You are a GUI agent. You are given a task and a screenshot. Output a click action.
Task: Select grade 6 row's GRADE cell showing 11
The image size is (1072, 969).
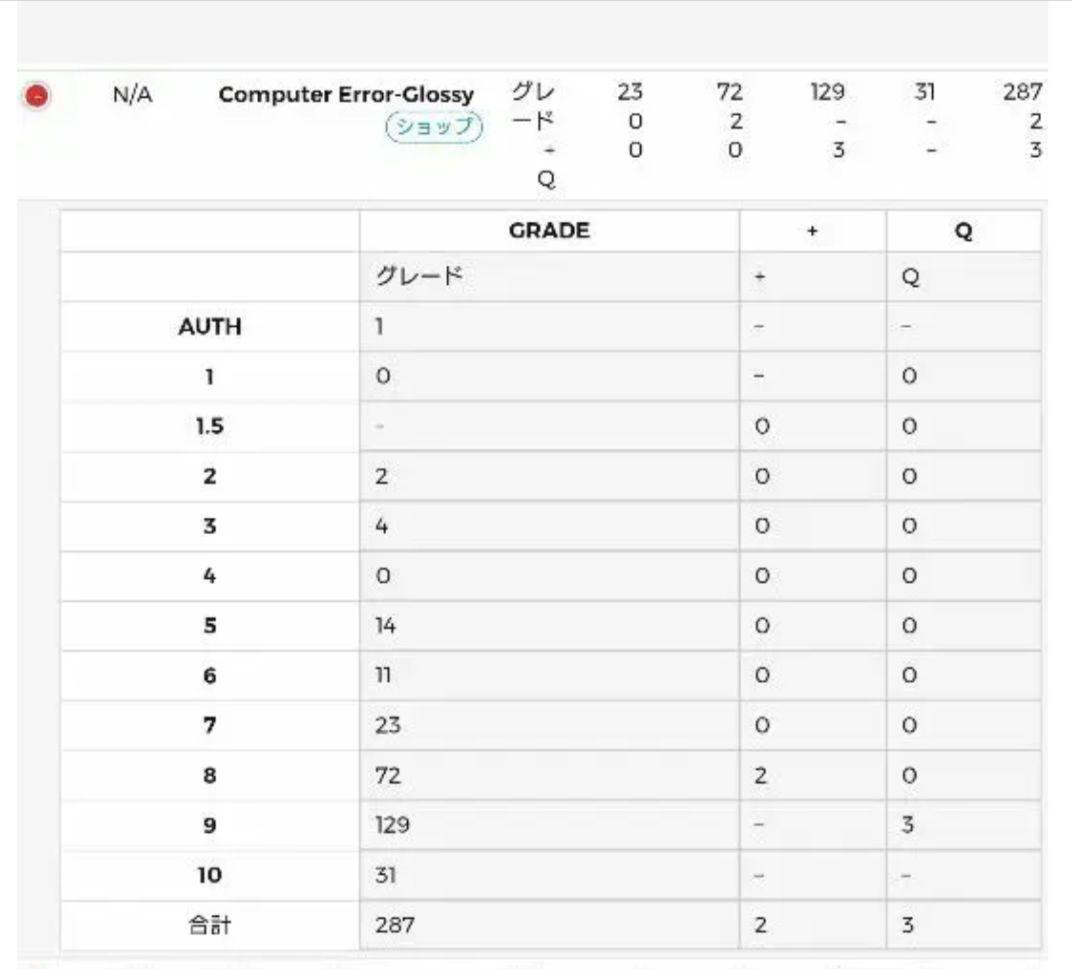click(549, 676)
